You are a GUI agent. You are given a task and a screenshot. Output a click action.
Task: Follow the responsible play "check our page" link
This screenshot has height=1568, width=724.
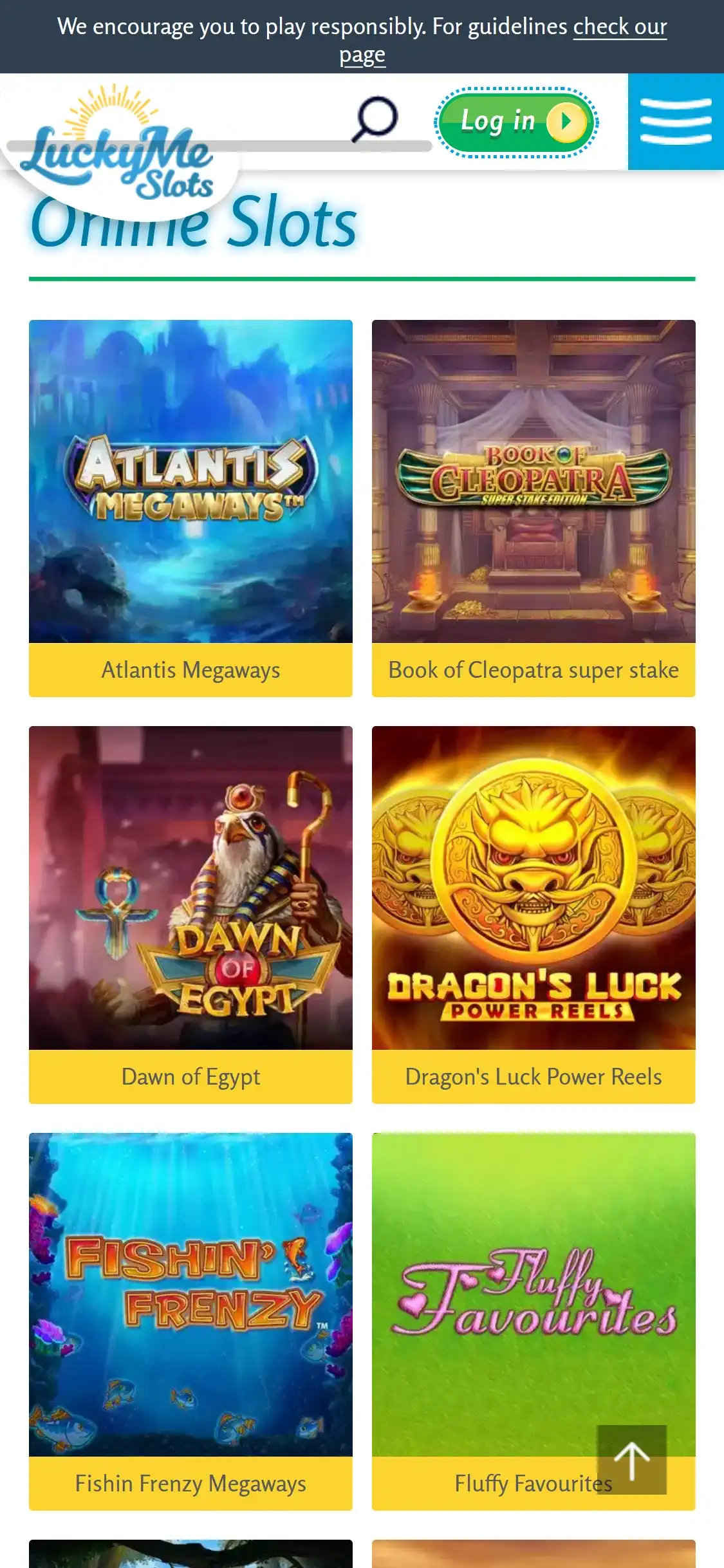[503, 41]
